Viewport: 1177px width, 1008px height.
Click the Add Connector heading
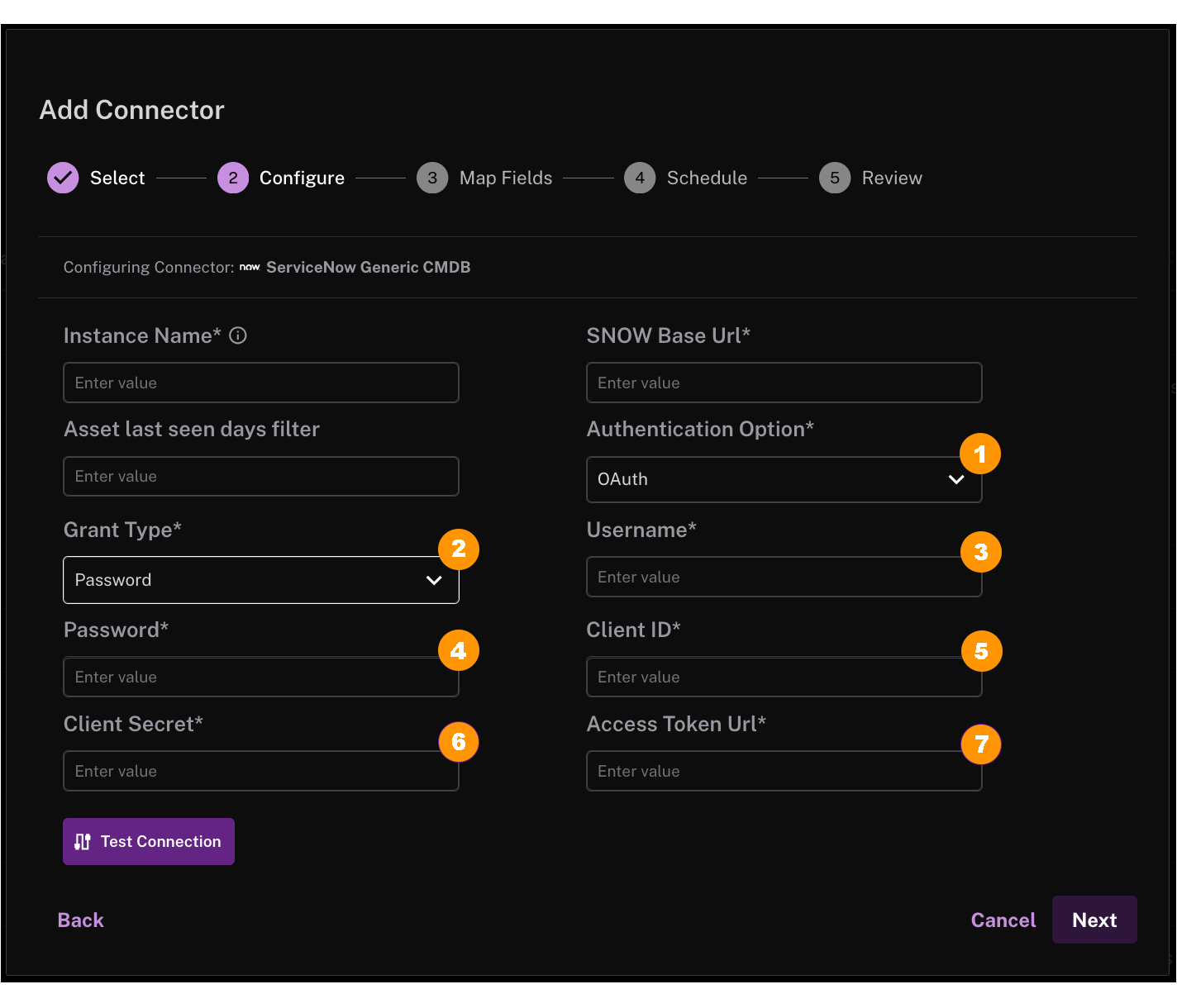(x=131, y=110)
